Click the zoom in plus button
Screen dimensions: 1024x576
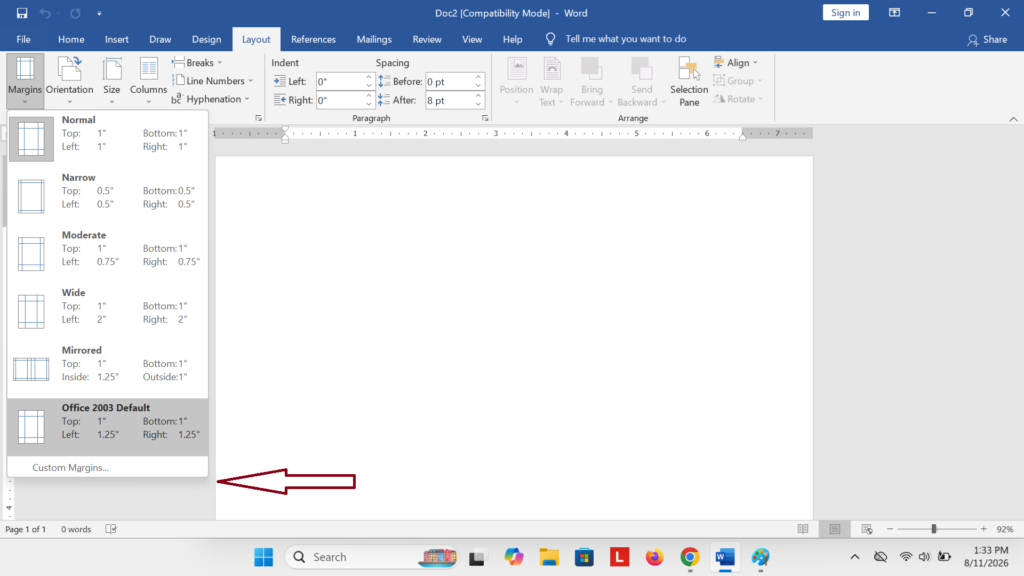tap(984, 529)
